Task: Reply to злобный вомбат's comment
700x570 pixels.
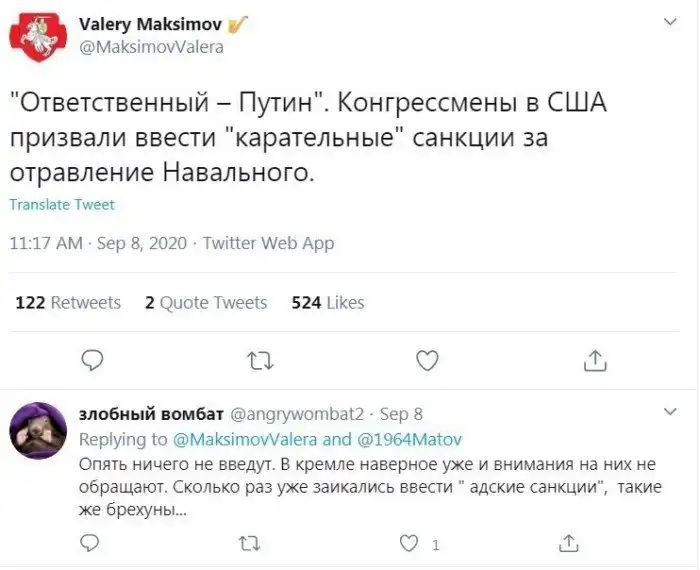Action: tap(90, 543)
